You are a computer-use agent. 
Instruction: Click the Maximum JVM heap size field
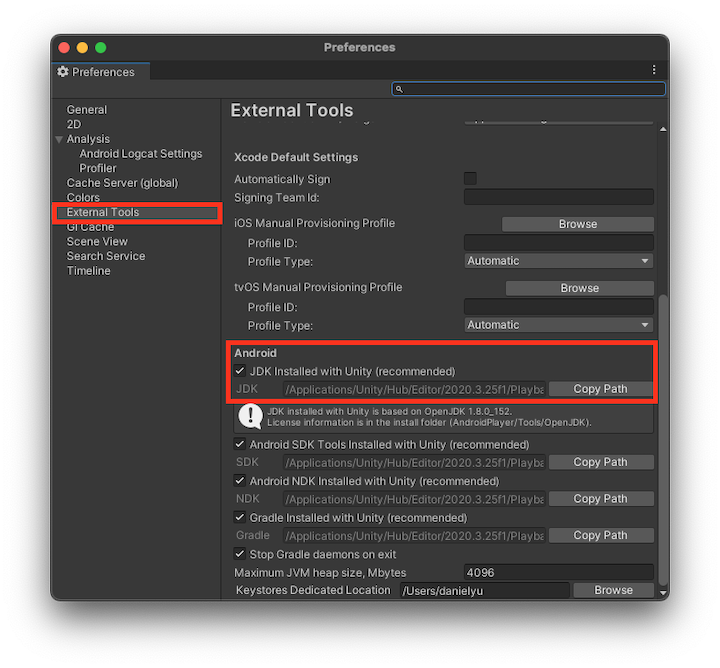click(558, 573)
